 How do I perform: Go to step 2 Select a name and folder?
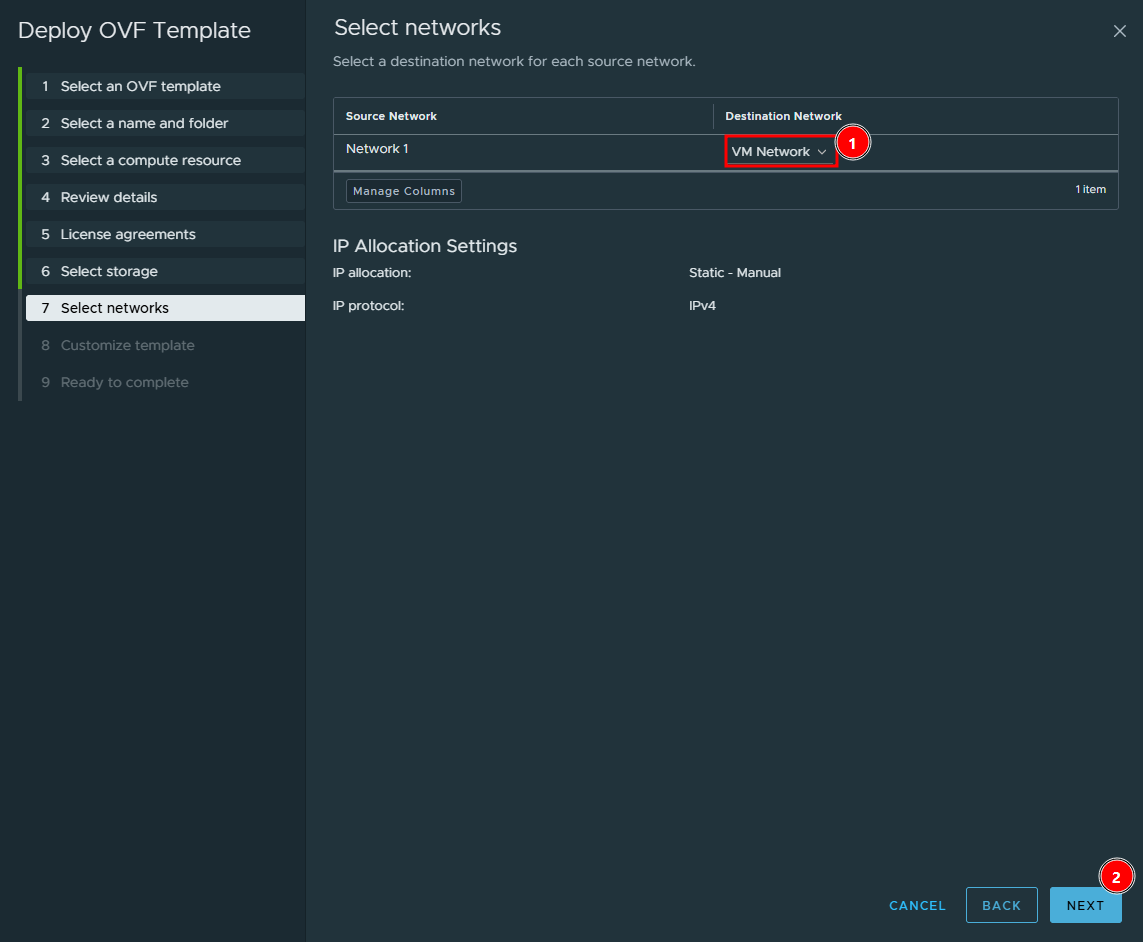(x=165, y=123)
